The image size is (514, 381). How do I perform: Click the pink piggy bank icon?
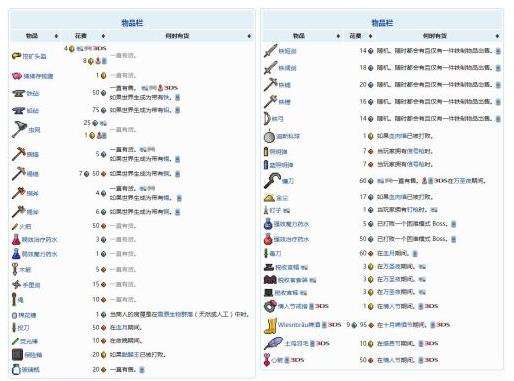tap(17, 76)
